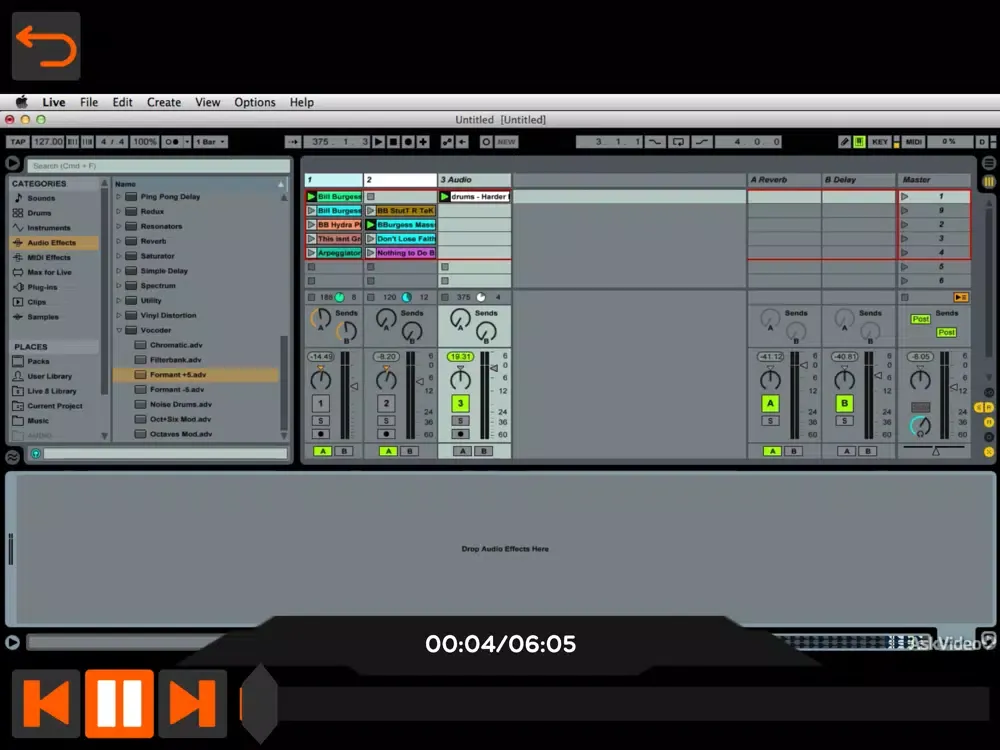Open the Create menu

coord(164,102)
